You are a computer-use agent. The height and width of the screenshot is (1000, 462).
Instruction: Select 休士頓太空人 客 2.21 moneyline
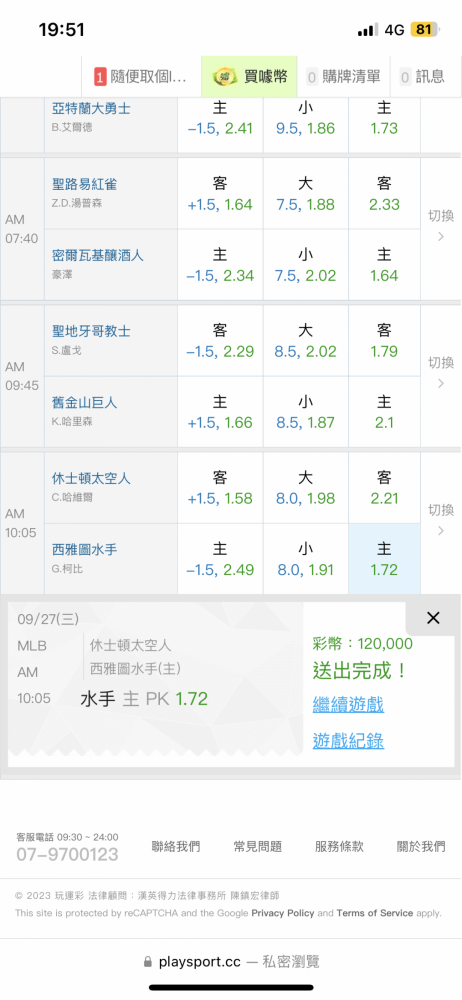point(384,488)
